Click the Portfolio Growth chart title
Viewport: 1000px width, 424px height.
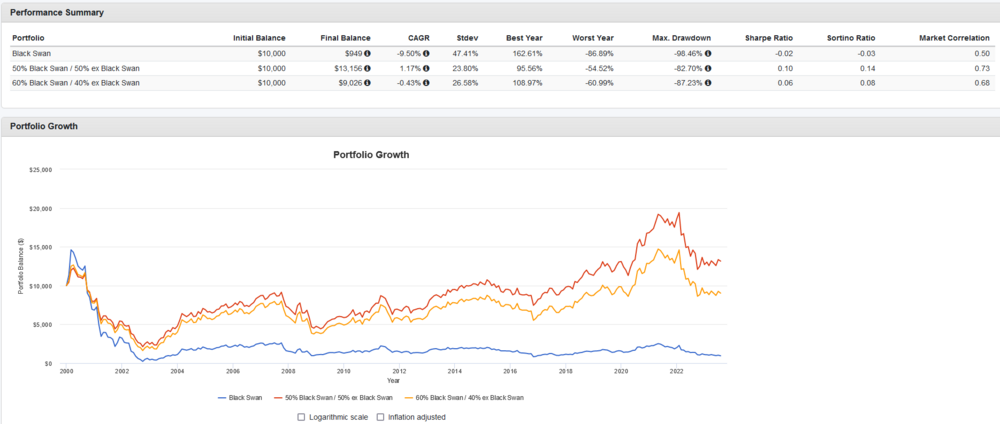pyautogui.click(x=370, y=155)
